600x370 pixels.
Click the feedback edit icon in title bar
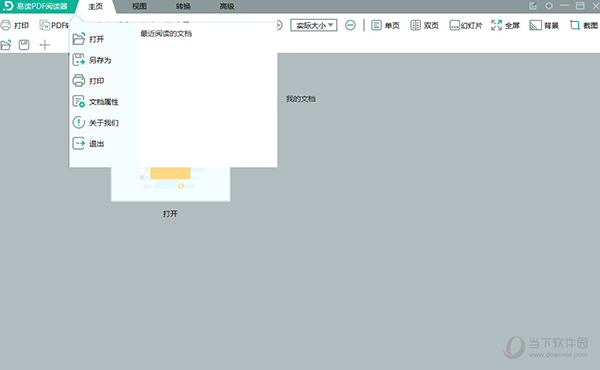(x=533, y=6)
